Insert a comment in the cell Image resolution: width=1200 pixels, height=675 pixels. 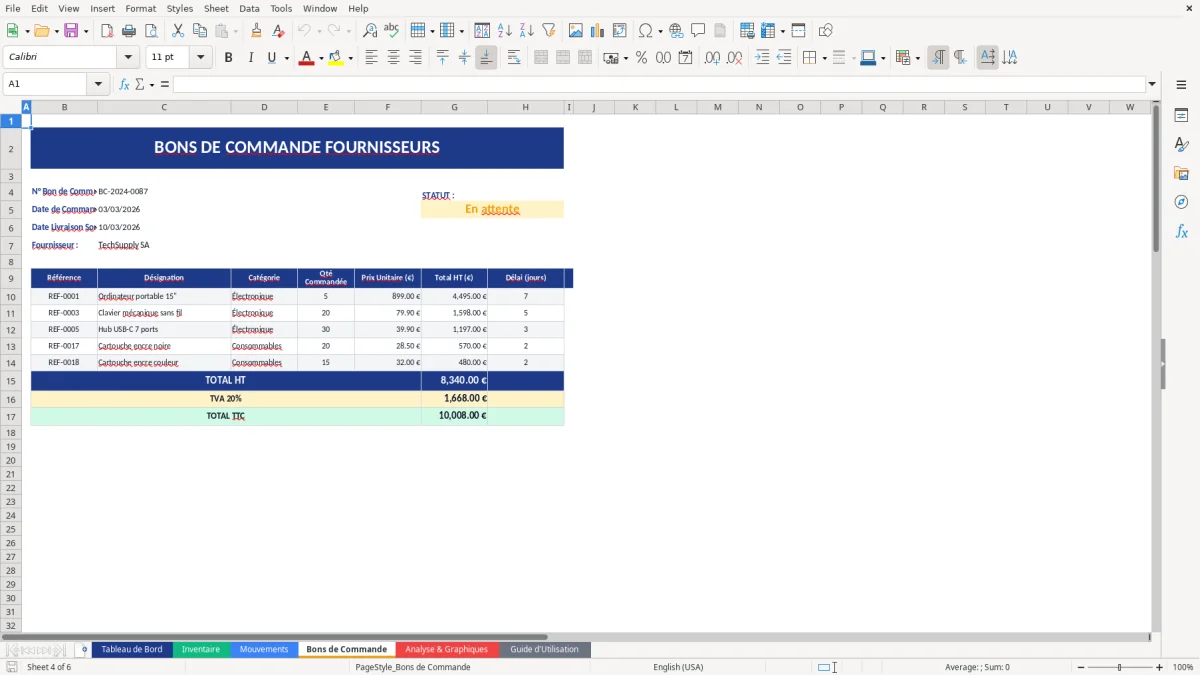tap(699, 30)
